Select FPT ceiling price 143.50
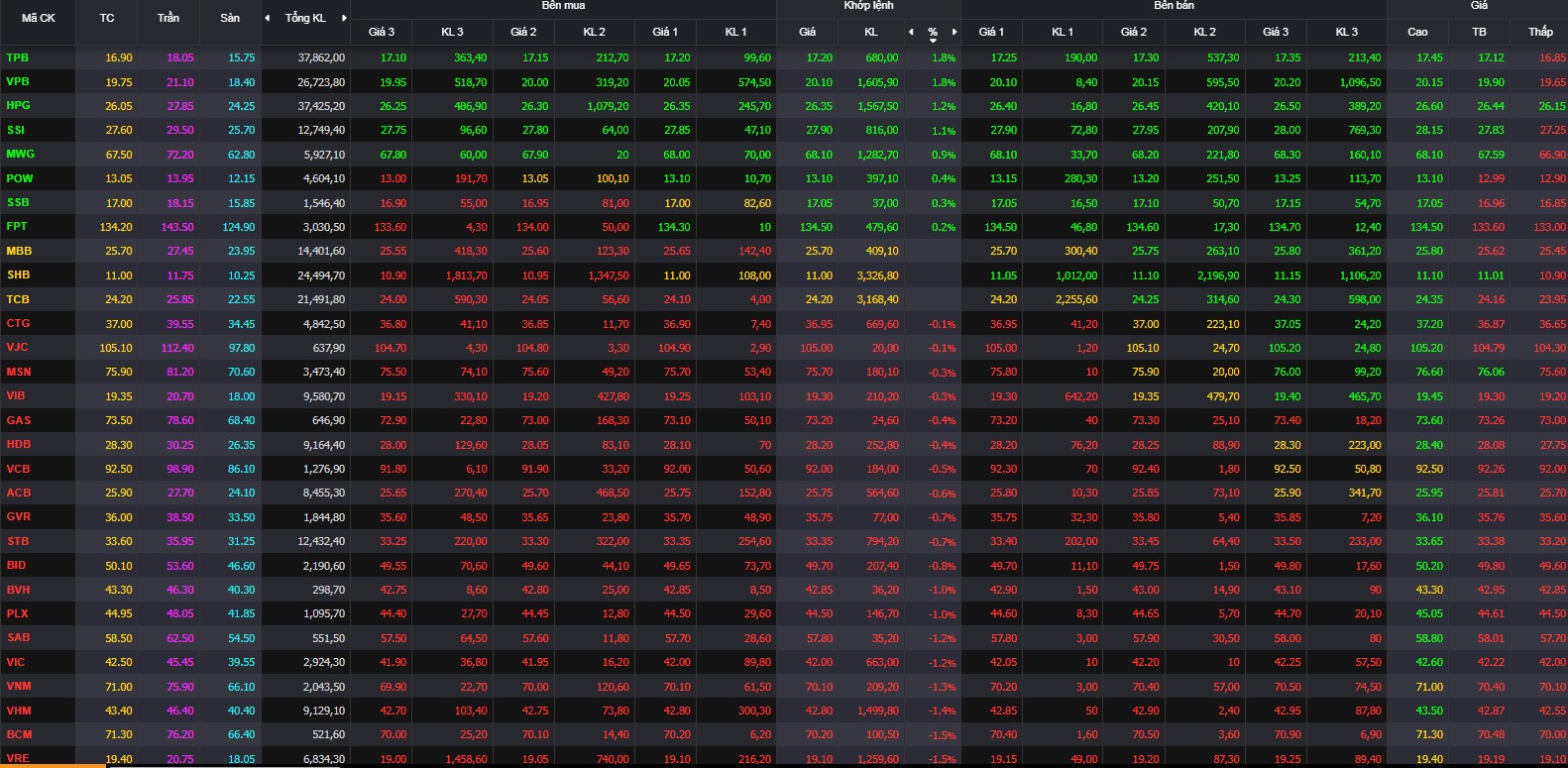1568x768 pixels. (x=178, y=227)
